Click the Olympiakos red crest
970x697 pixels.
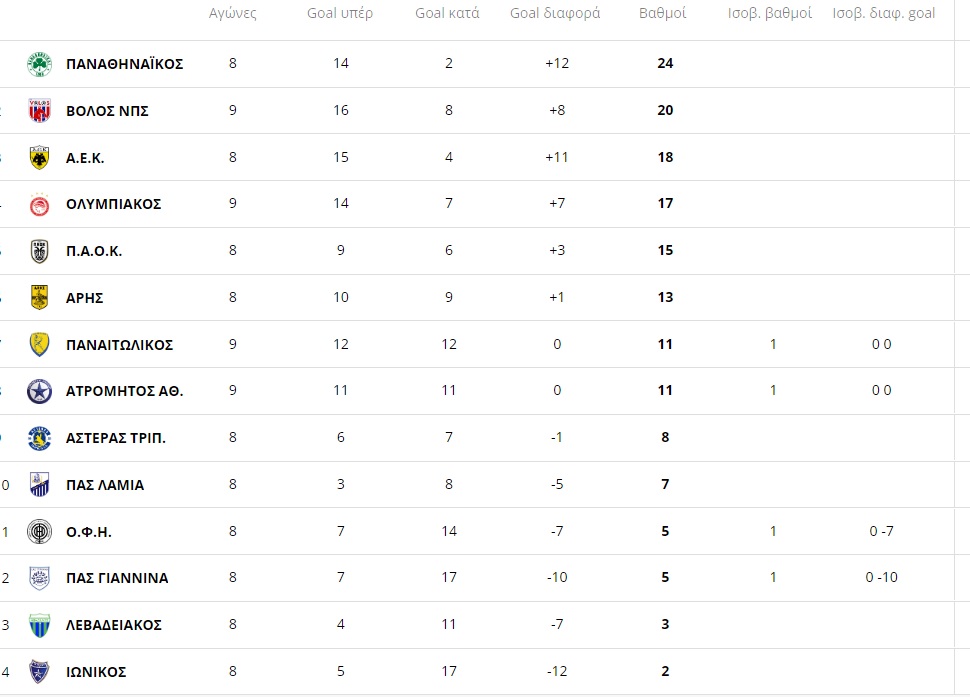pos(39,204)
